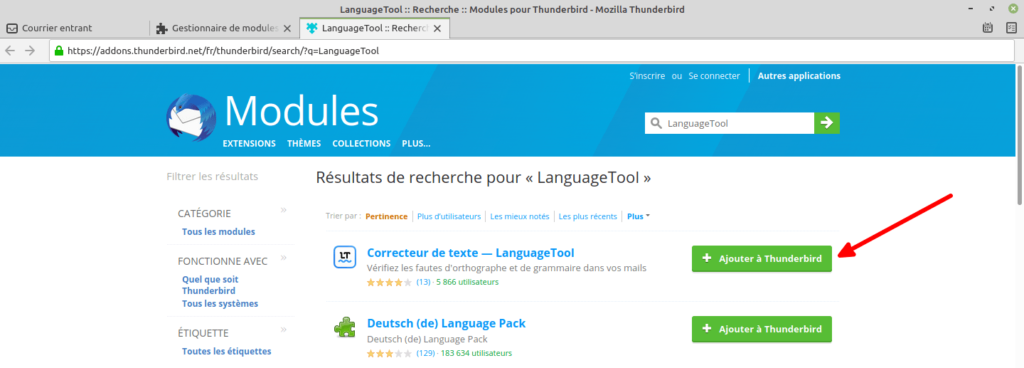Click the magnifier icon in the search box
This screenshot has height=368, width=1024.
pyautogui.click(x=655, y=123)
